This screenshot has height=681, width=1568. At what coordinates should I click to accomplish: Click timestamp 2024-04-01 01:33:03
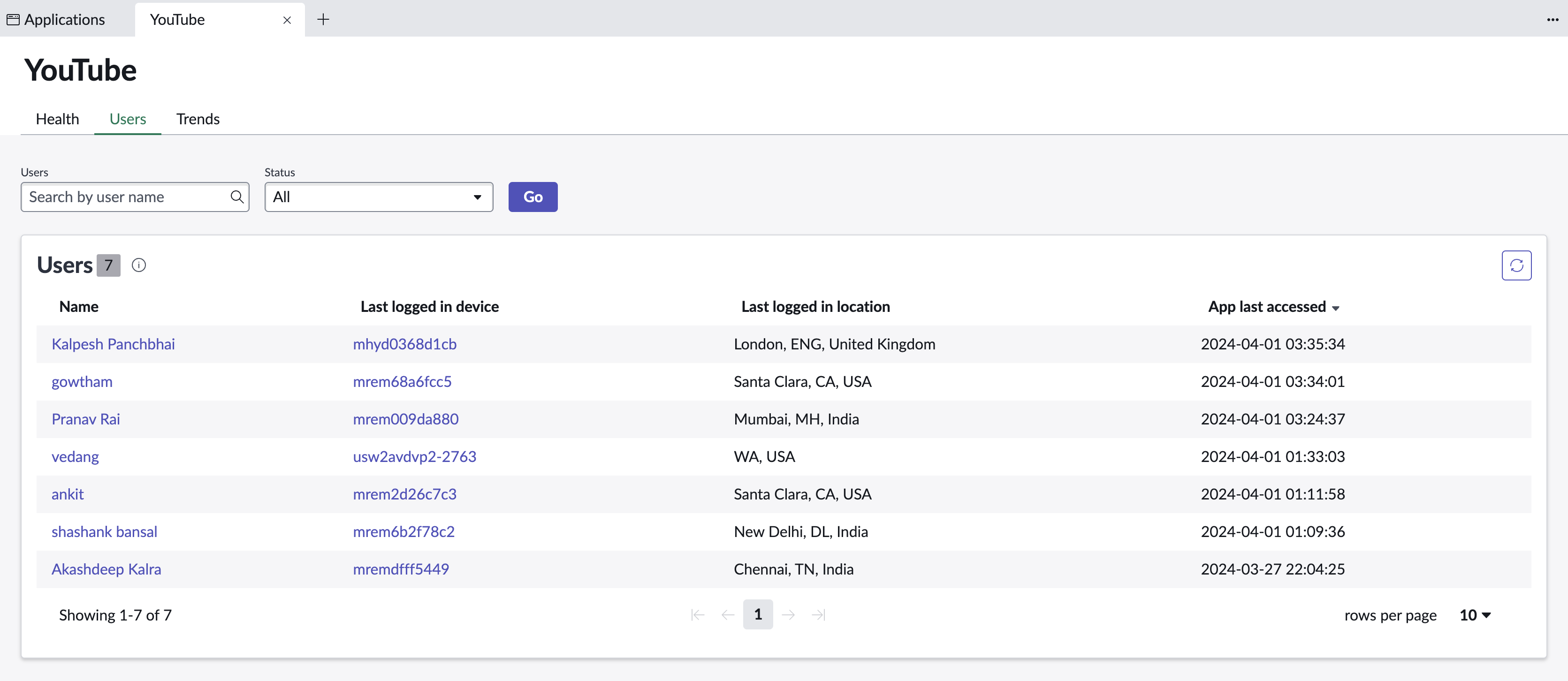pos(1273,457)
